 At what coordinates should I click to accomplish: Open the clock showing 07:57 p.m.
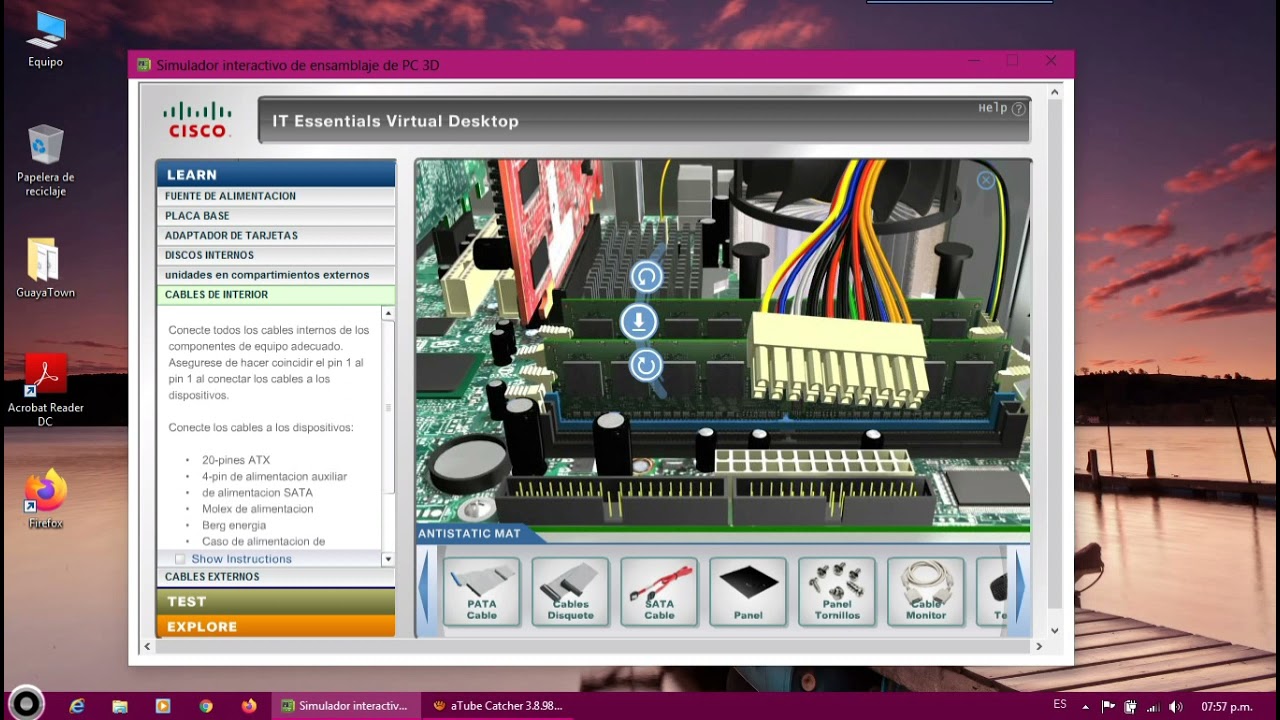tap(1226, 706)
